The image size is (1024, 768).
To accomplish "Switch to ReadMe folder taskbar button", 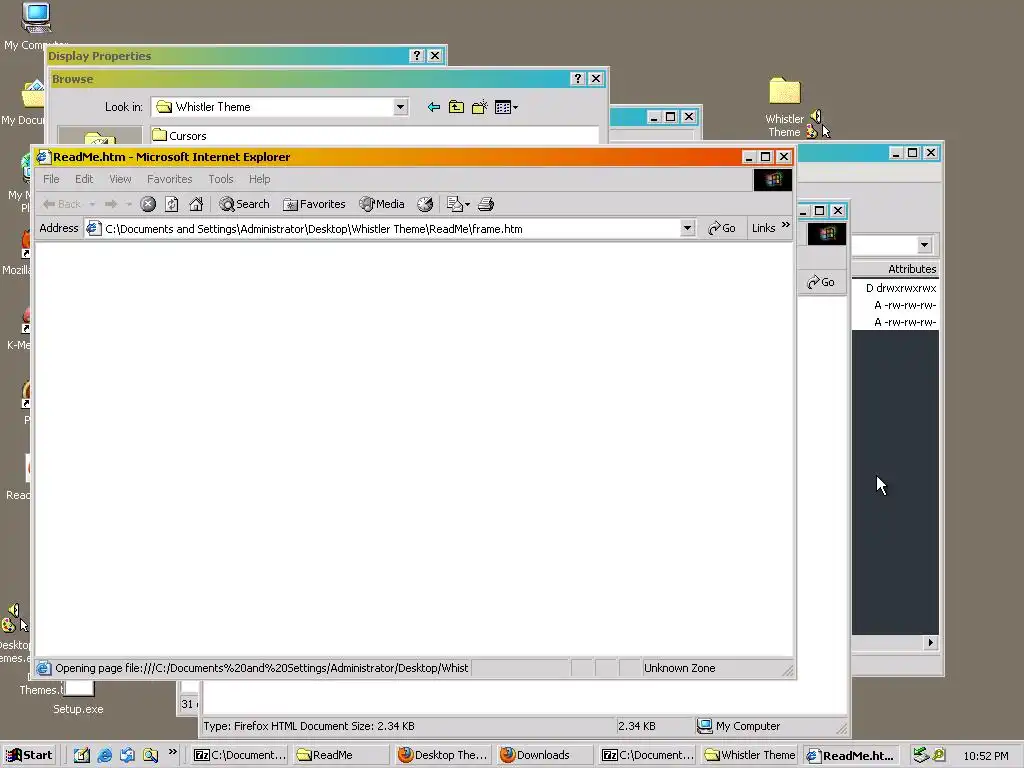I will (340, 755).
